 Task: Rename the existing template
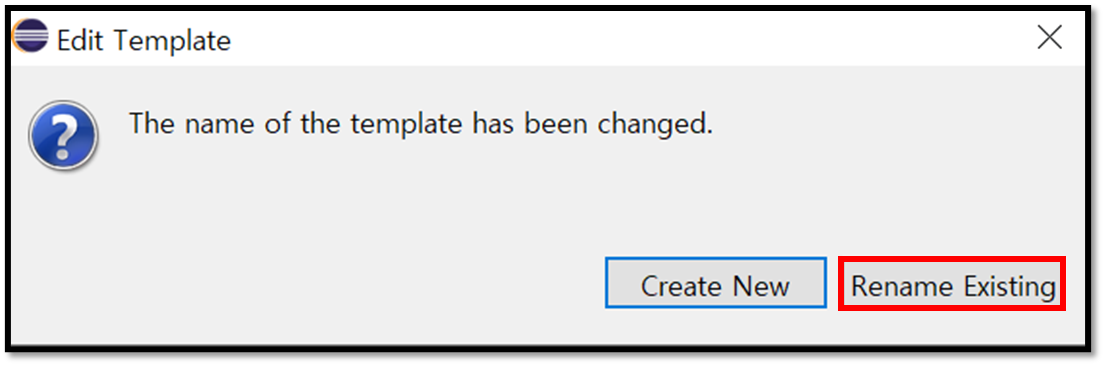tap(952, 283)
